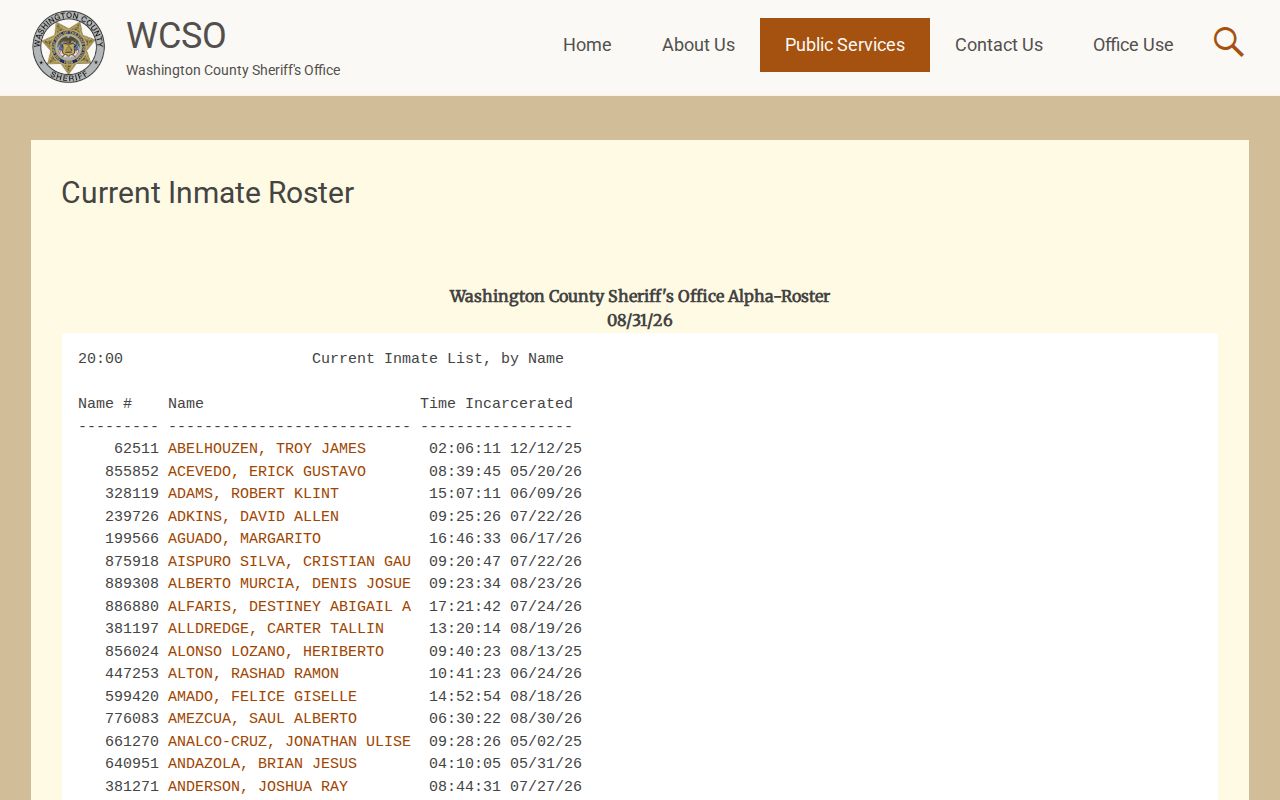
Task: Click the Washington County Sheriff badge logo
Action: 68,47
